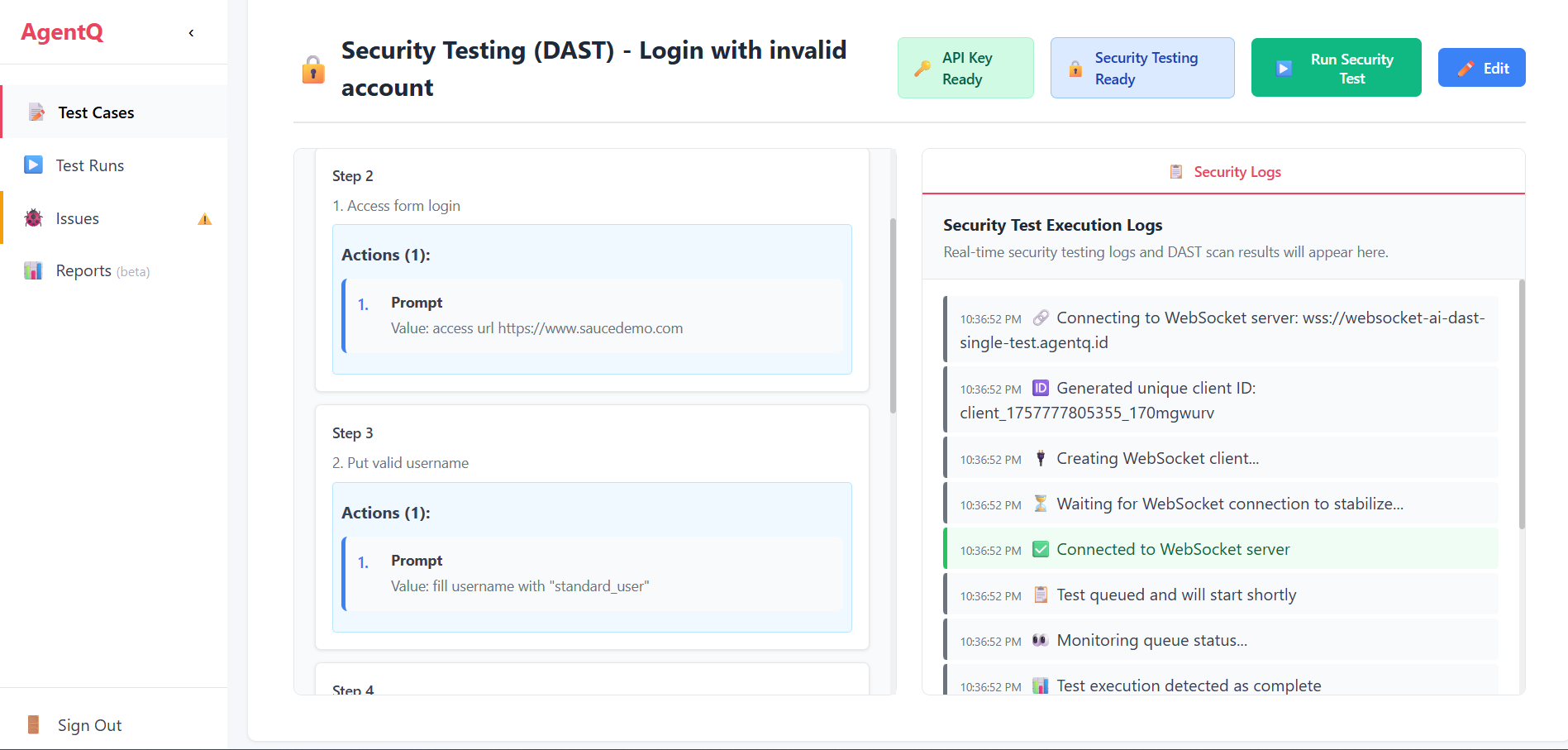Click the Test Runs play icon

[33, 165]
